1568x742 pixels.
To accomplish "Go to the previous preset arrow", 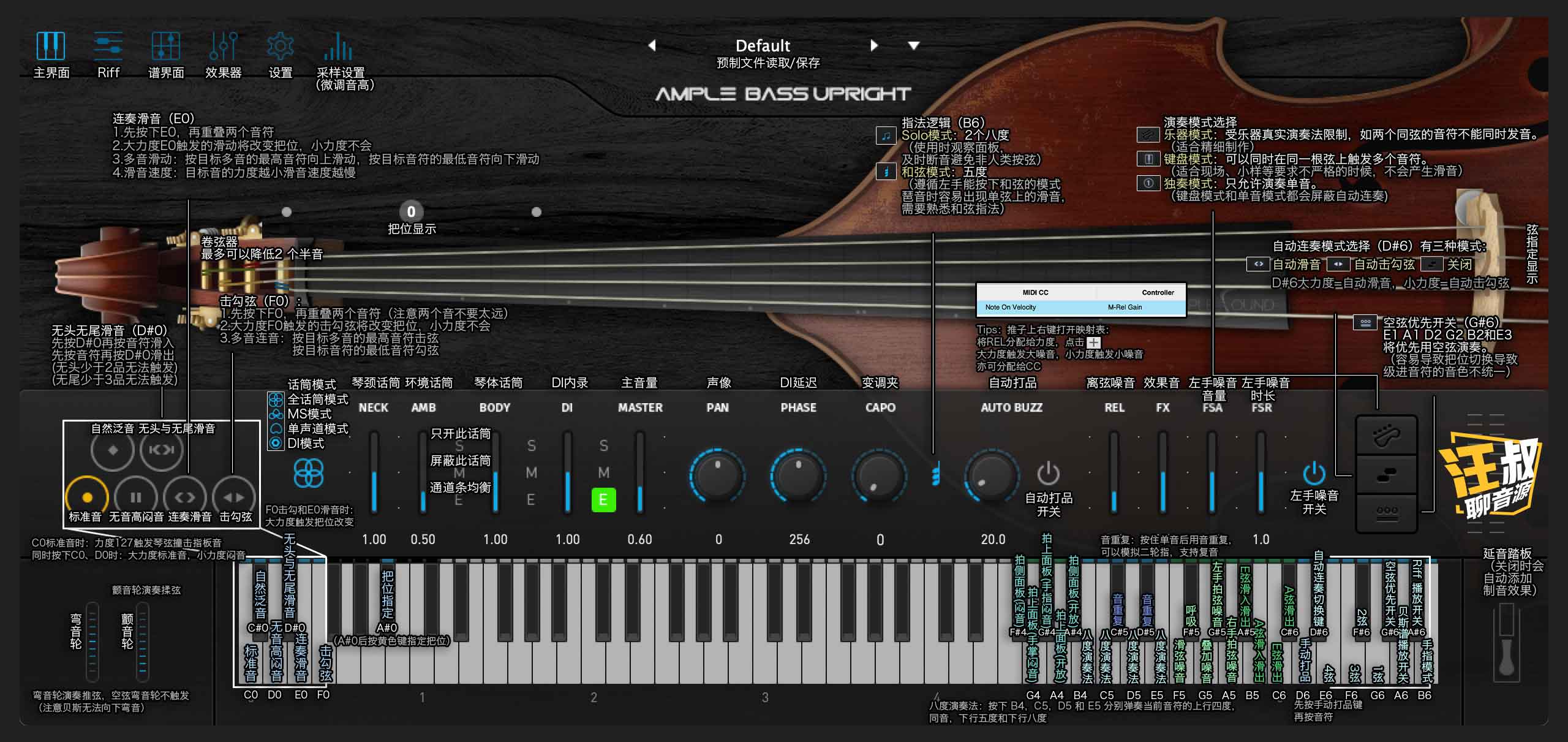I will point(652,45).
